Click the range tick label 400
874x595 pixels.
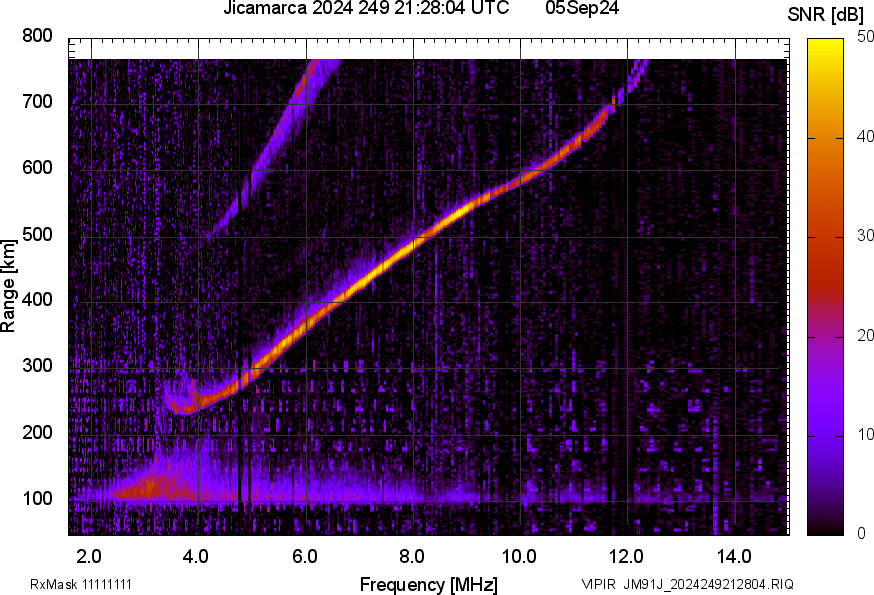click(37, 300)
